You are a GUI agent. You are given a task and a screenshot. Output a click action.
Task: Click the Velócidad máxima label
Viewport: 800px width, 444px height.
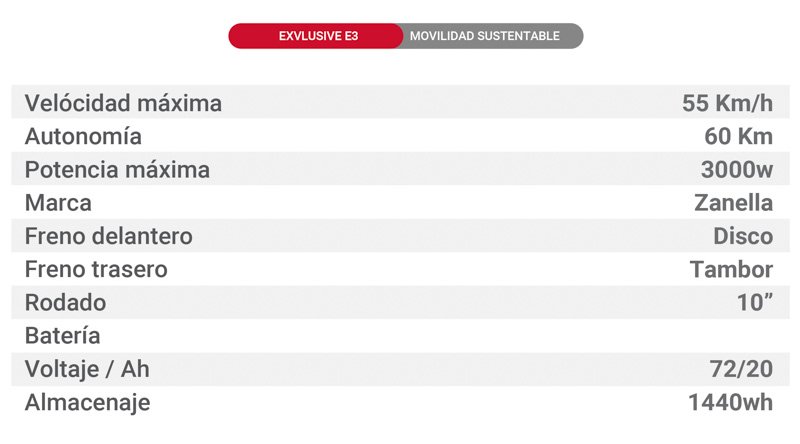123,103
